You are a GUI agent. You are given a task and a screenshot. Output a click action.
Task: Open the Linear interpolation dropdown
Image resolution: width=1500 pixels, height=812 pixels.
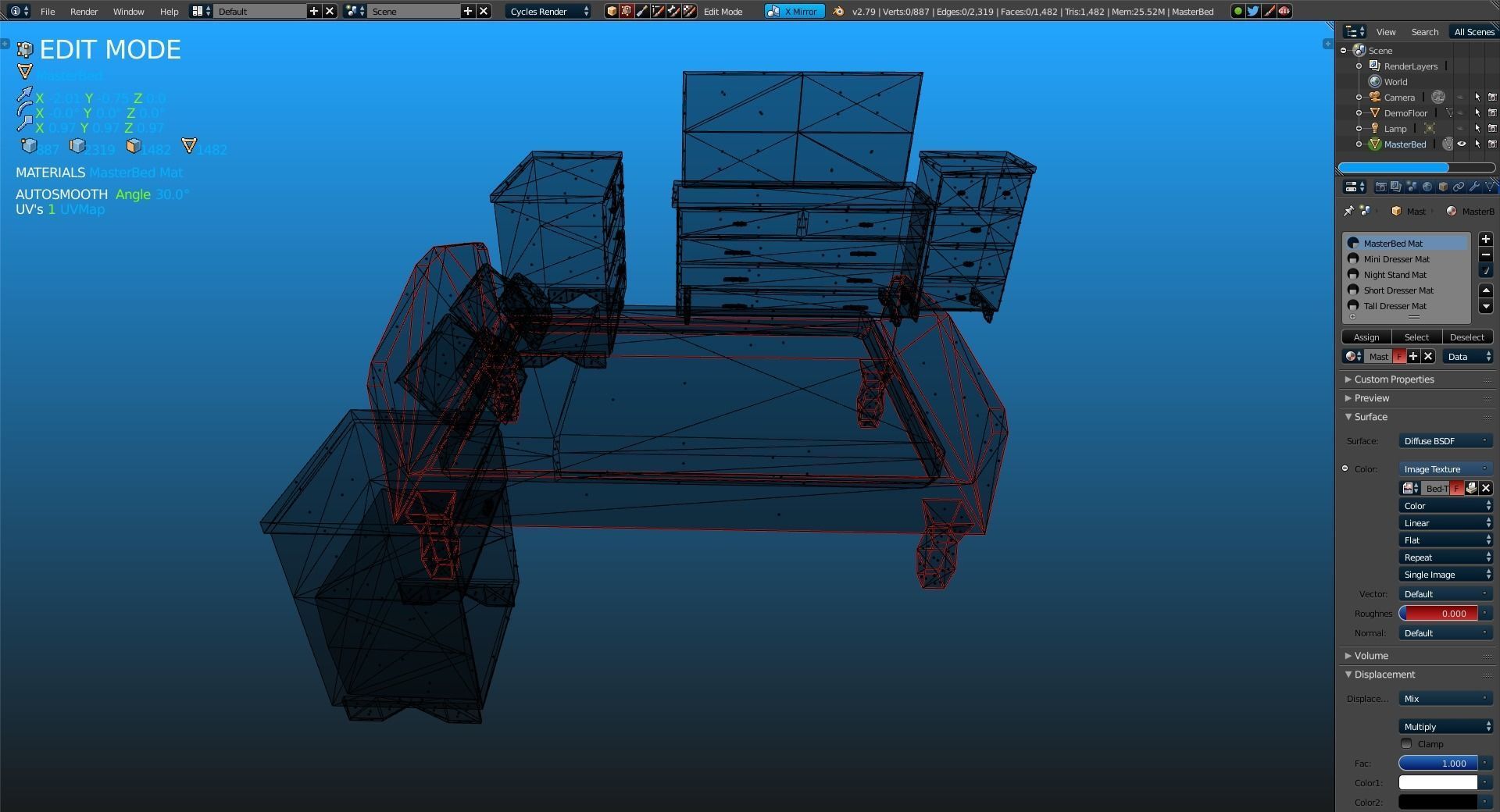point(1445,523)
